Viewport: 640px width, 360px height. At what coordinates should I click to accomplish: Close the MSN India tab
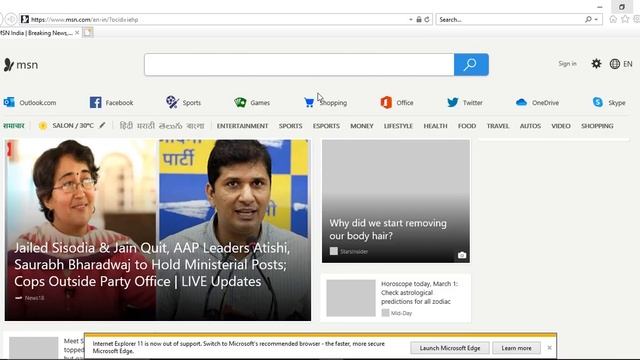coord(77,33)
